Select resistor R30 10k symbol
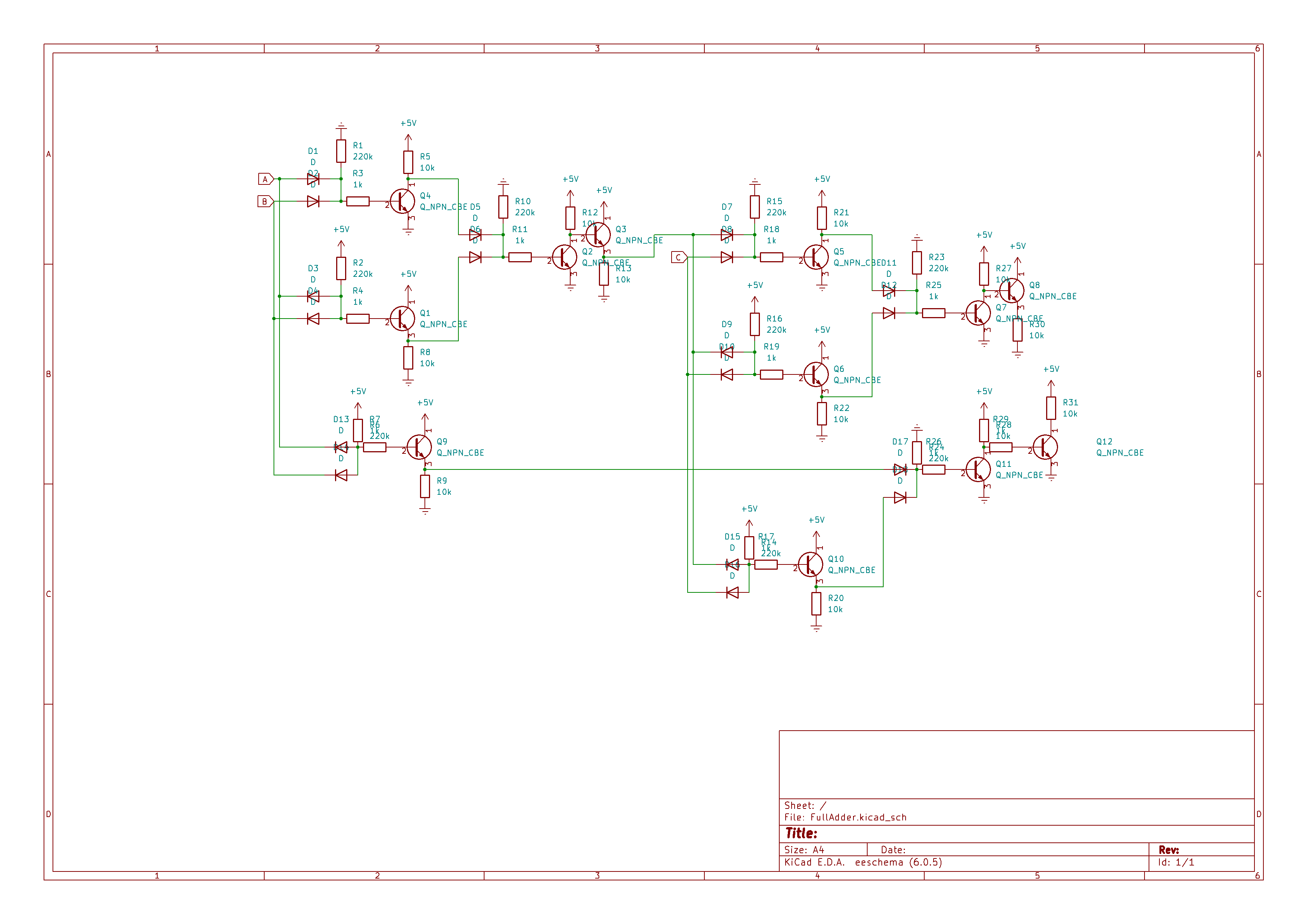The width and height of the screenshot is (1307, 924). pos(1018,330)
